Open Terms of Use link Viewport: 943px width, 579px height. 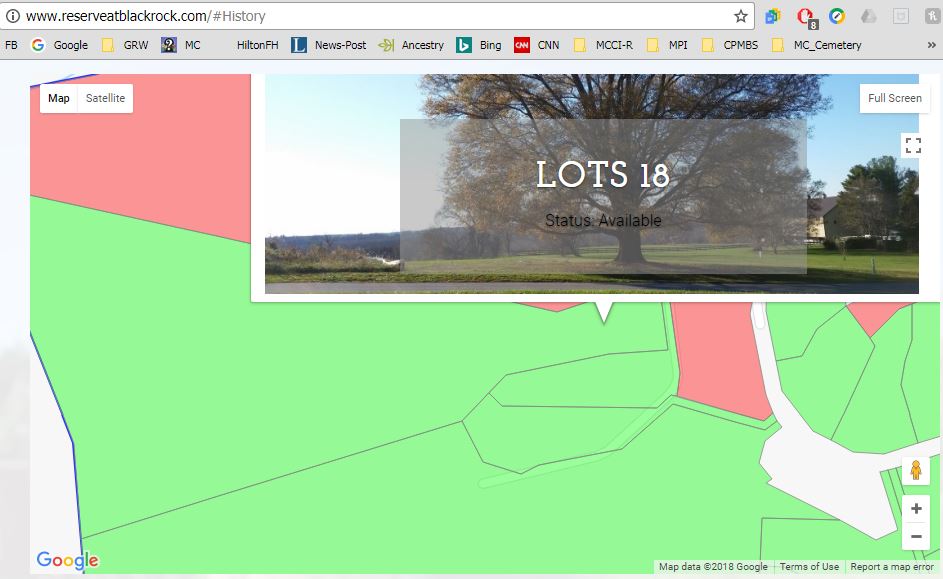tap(809, 566)
